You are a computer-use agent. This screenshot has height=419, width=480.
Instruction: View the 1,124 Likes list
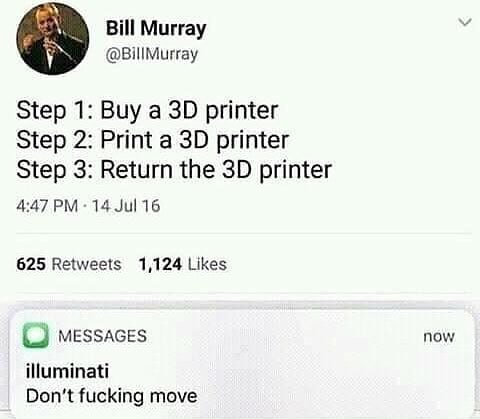click(183, 264)
